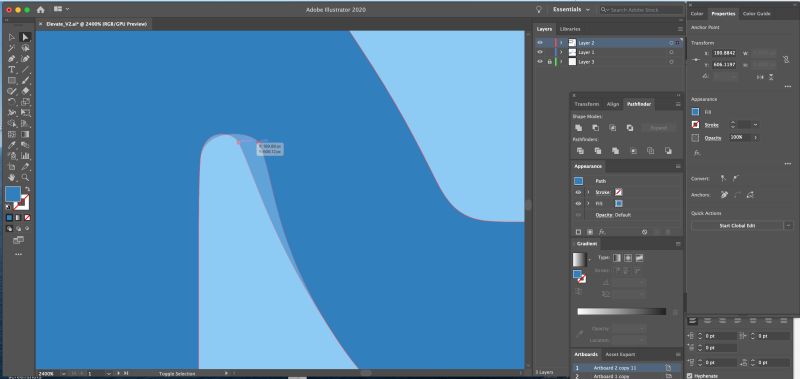The width and height of the screenshot is (800, 379).
Task: Click the large Fill swatch in toolbar
Action: (x=13, y=194)
